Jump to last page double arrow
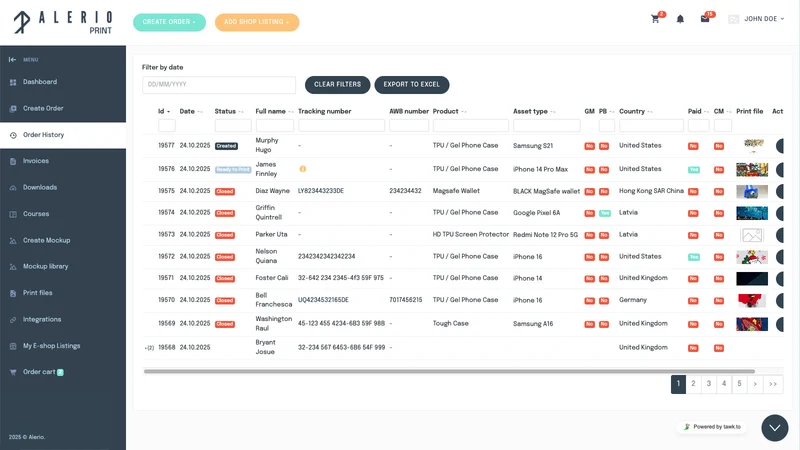The height and width of the screenshot is (450, 800). point(773,384)
